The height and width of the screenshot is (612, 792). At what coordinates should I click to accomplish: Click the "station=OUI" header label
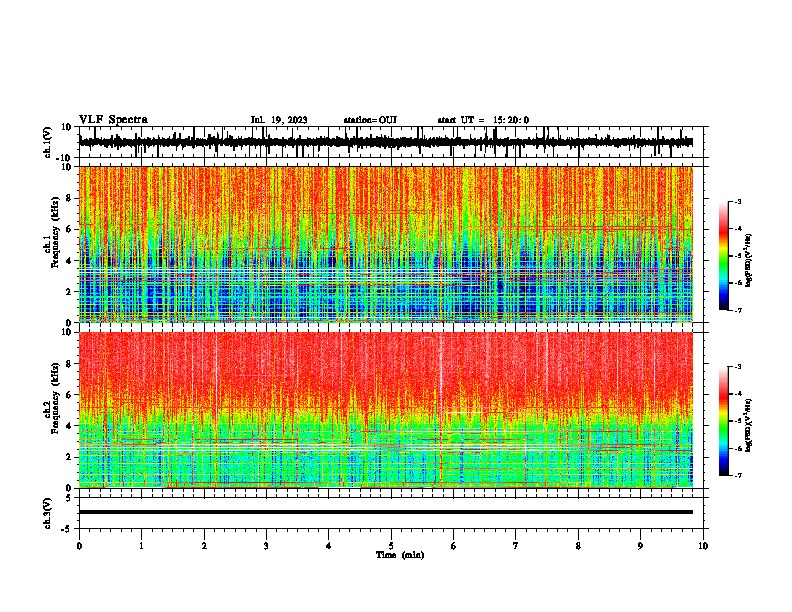(x=370, y=120)
